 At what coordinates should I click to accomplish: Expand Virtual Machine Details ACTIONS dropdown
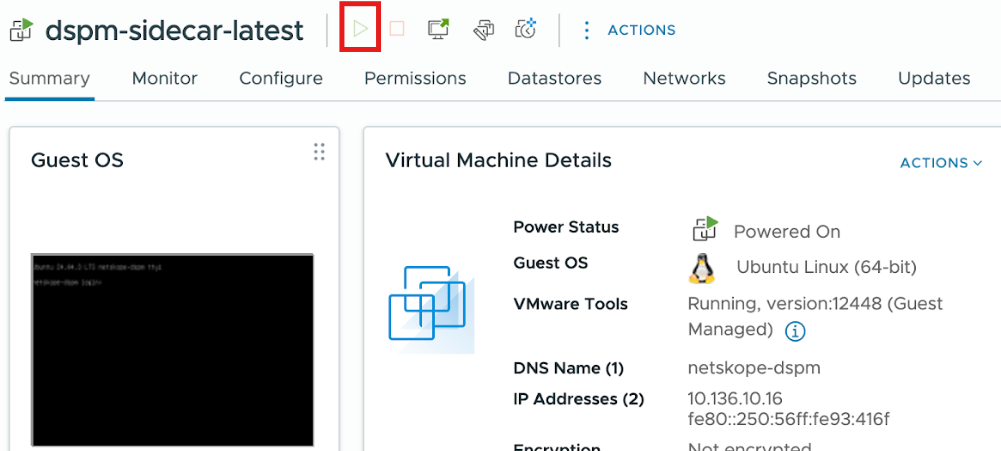tap(941, 163)
